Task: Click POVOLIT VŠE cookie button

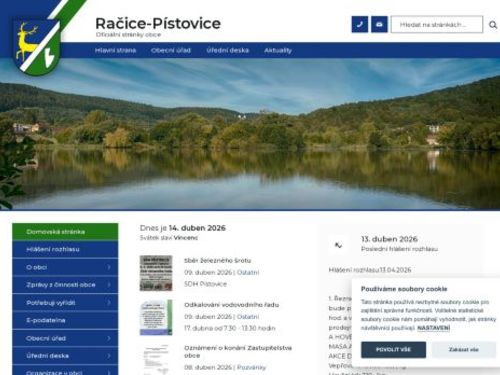Action: pos(393,350)
